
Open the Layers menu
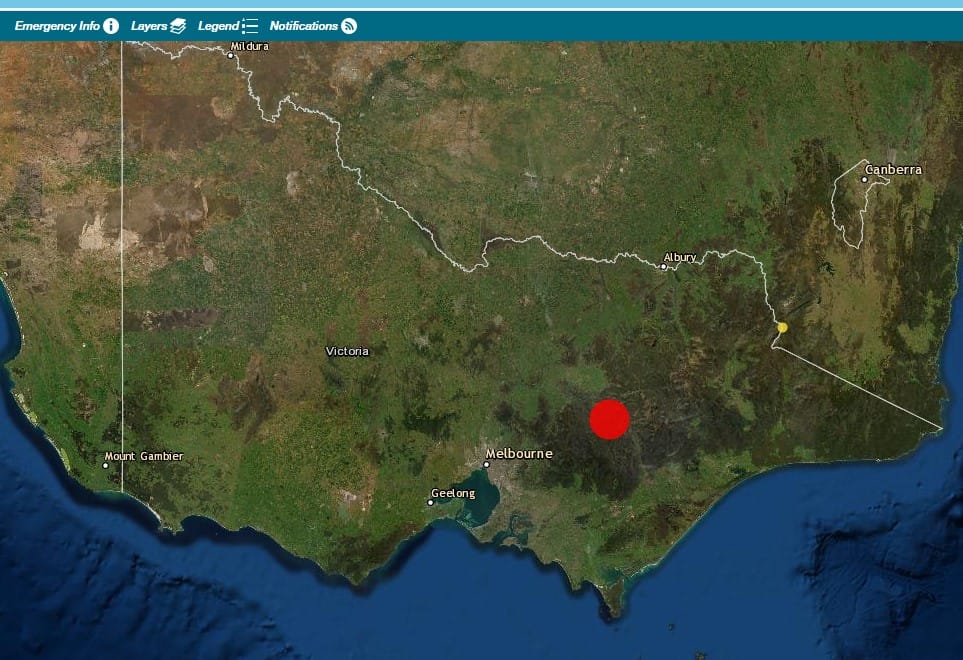[x=149, y=26]
